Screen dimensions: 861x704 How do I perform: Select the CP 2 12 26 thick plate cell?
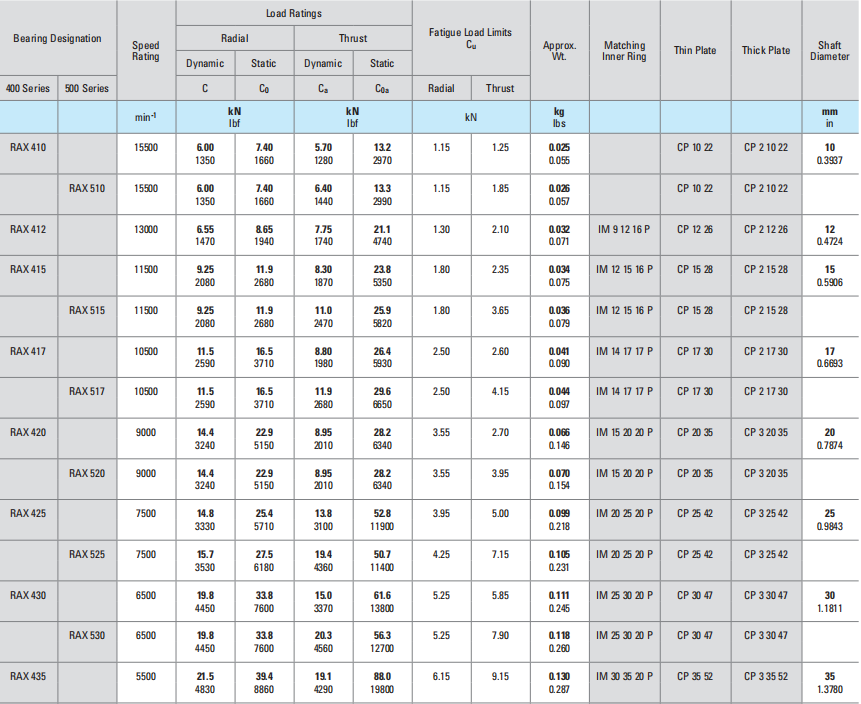765,229
